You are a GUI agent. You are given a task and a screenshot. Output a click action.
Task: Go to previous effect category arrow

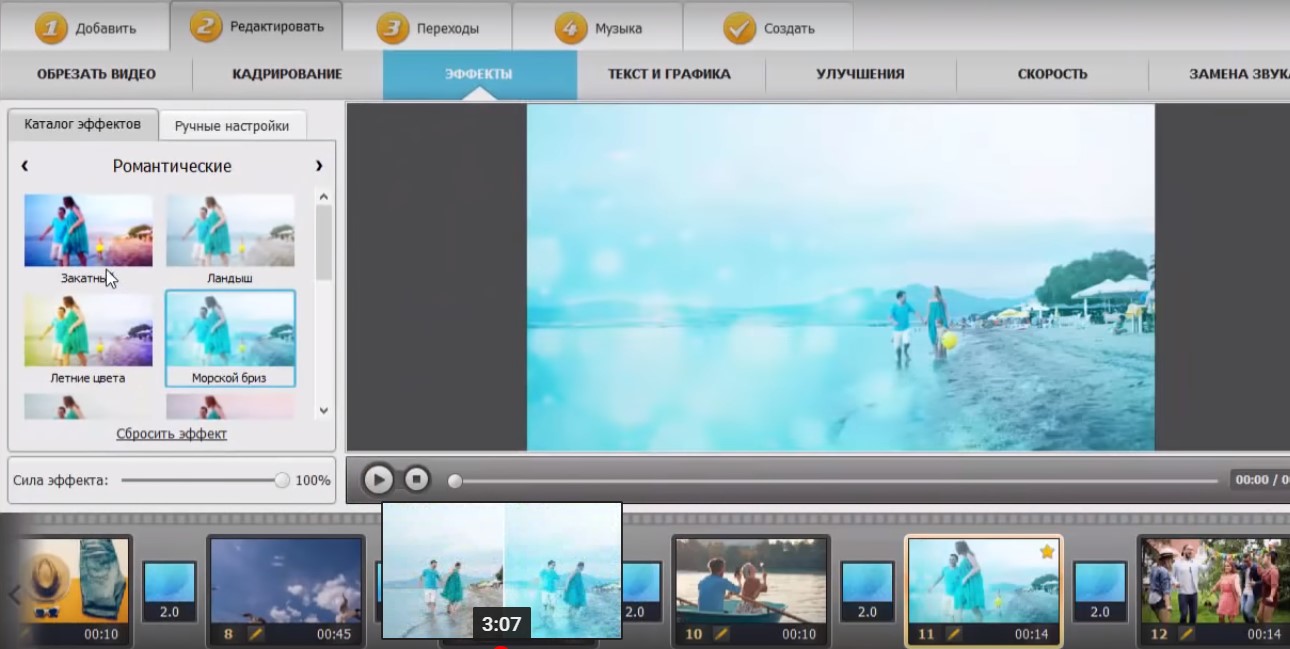(x=25, y=166)
